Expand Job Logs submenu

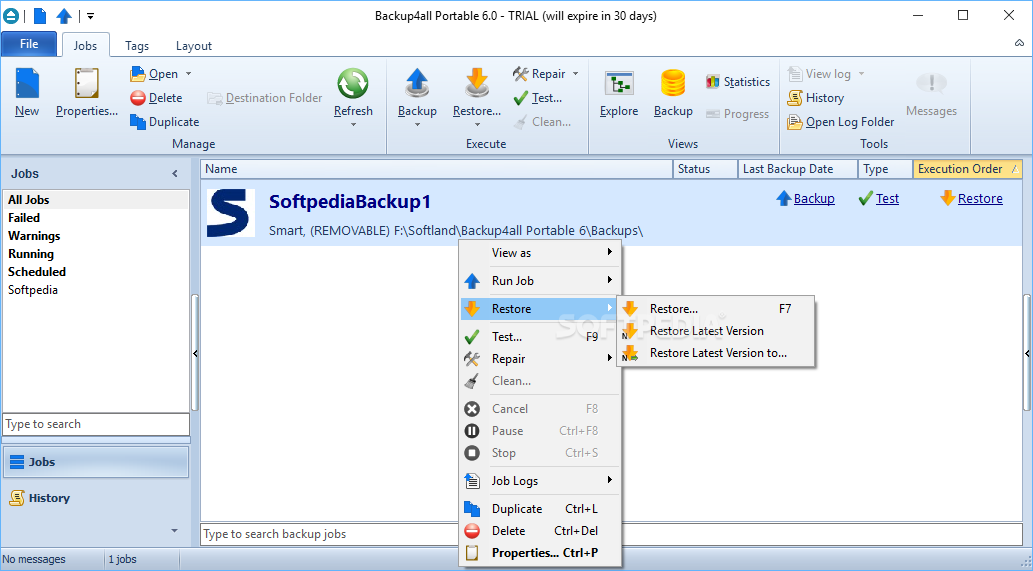pyautogui.click(x=540, y=481)
